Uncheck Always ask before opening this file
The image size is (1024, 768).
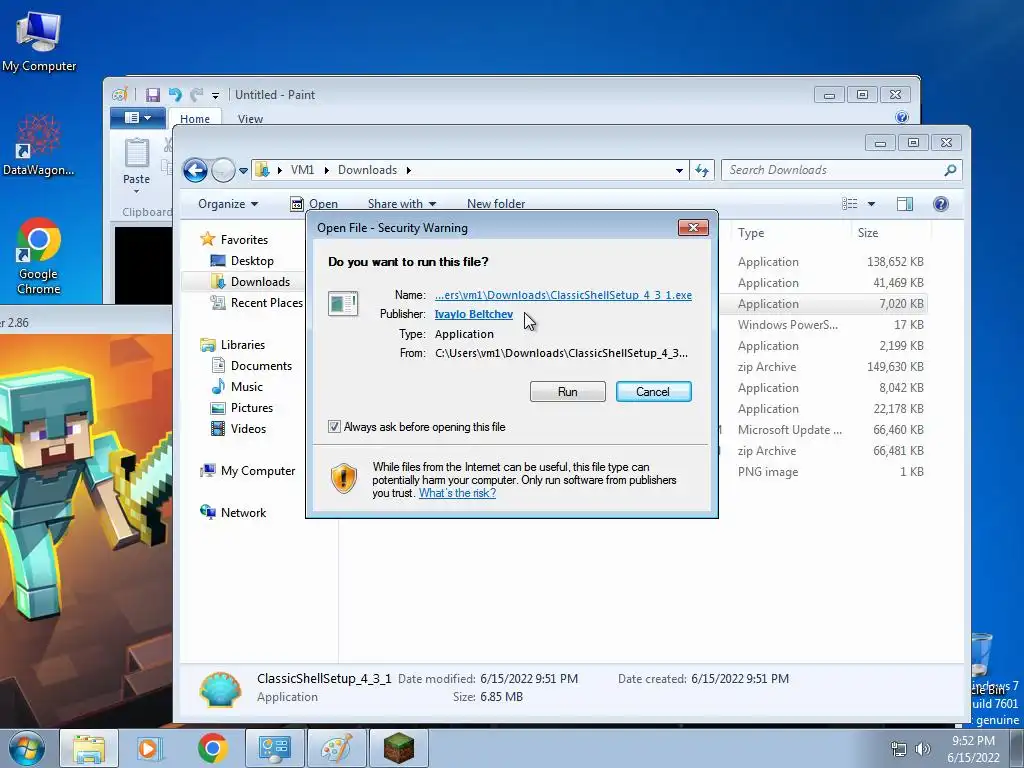(334, 427)
